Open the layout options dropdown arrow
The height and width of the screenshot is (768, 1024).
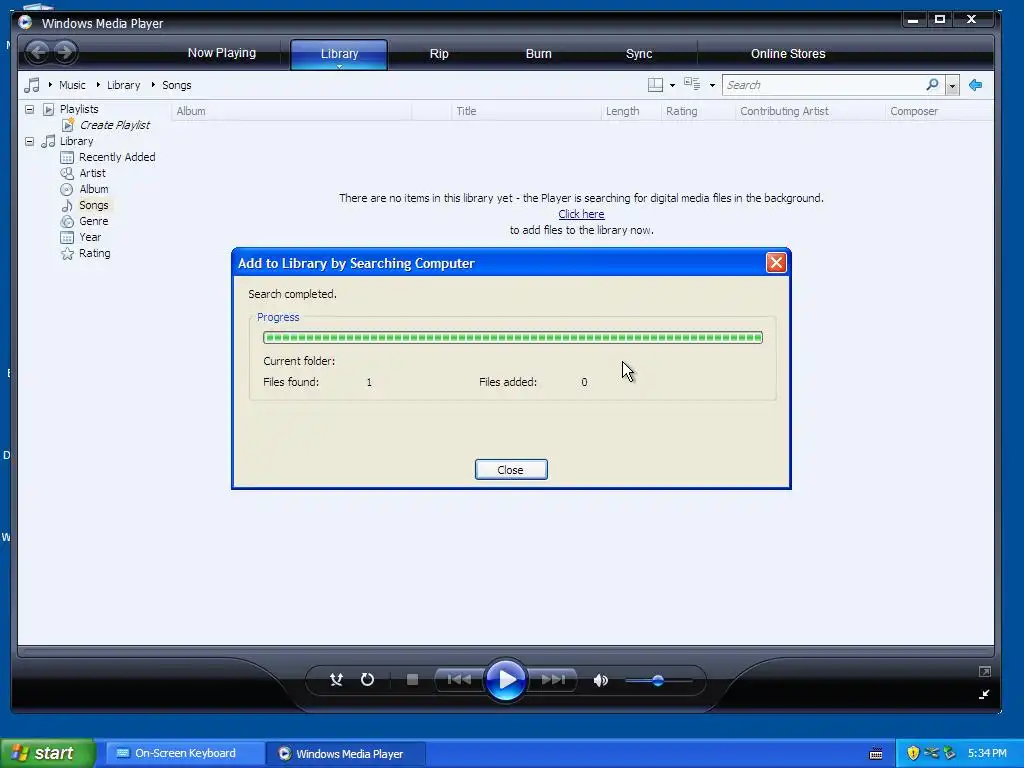672,86
